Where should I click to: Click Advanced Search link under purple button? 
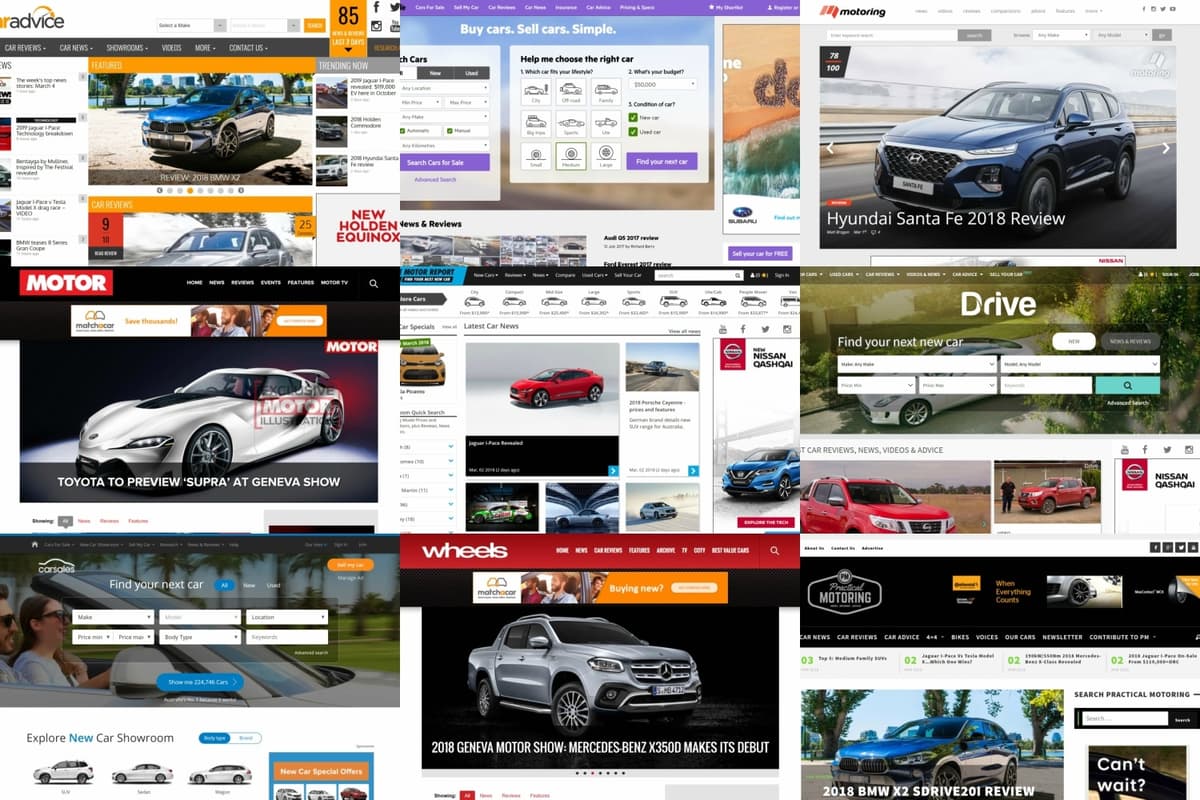point(435,180)
